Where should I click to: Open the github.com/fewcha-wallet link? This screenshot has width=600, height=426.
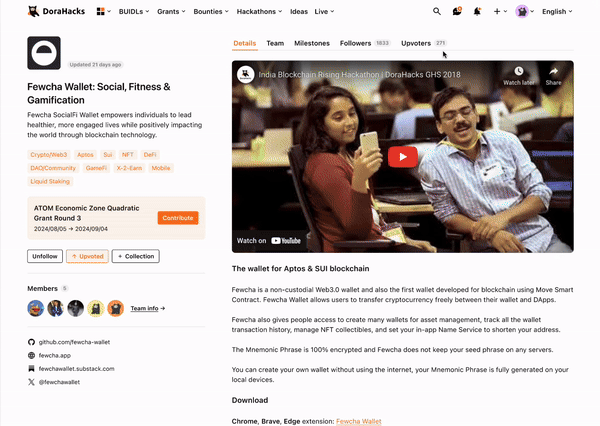click(74, 342)
